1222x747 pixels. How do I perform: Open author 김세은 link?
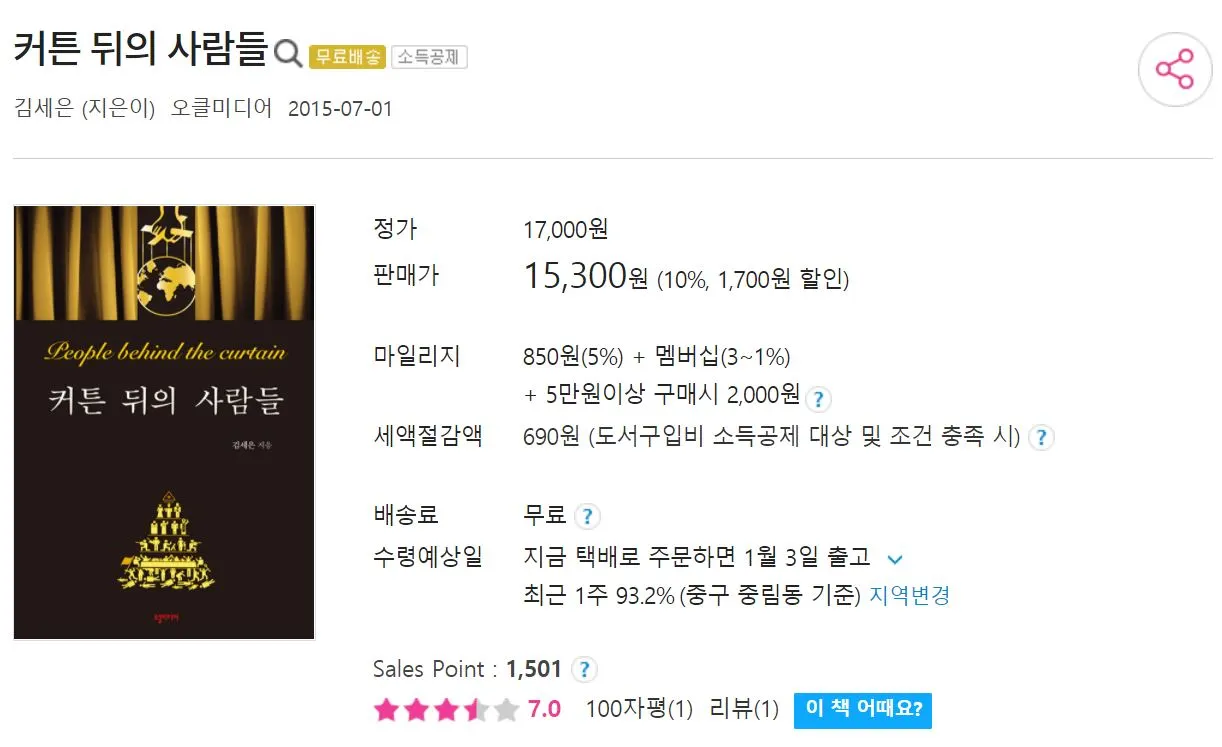(x=44, y=108)
